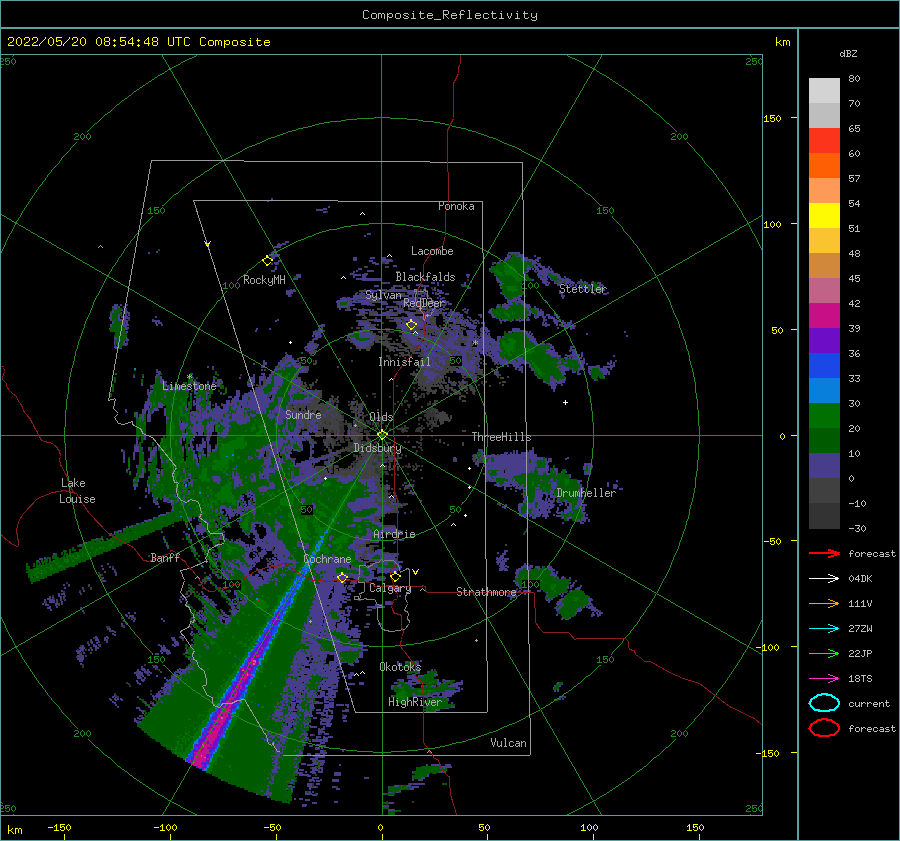Click the dBZ legend heading

[x=848, y=53]
